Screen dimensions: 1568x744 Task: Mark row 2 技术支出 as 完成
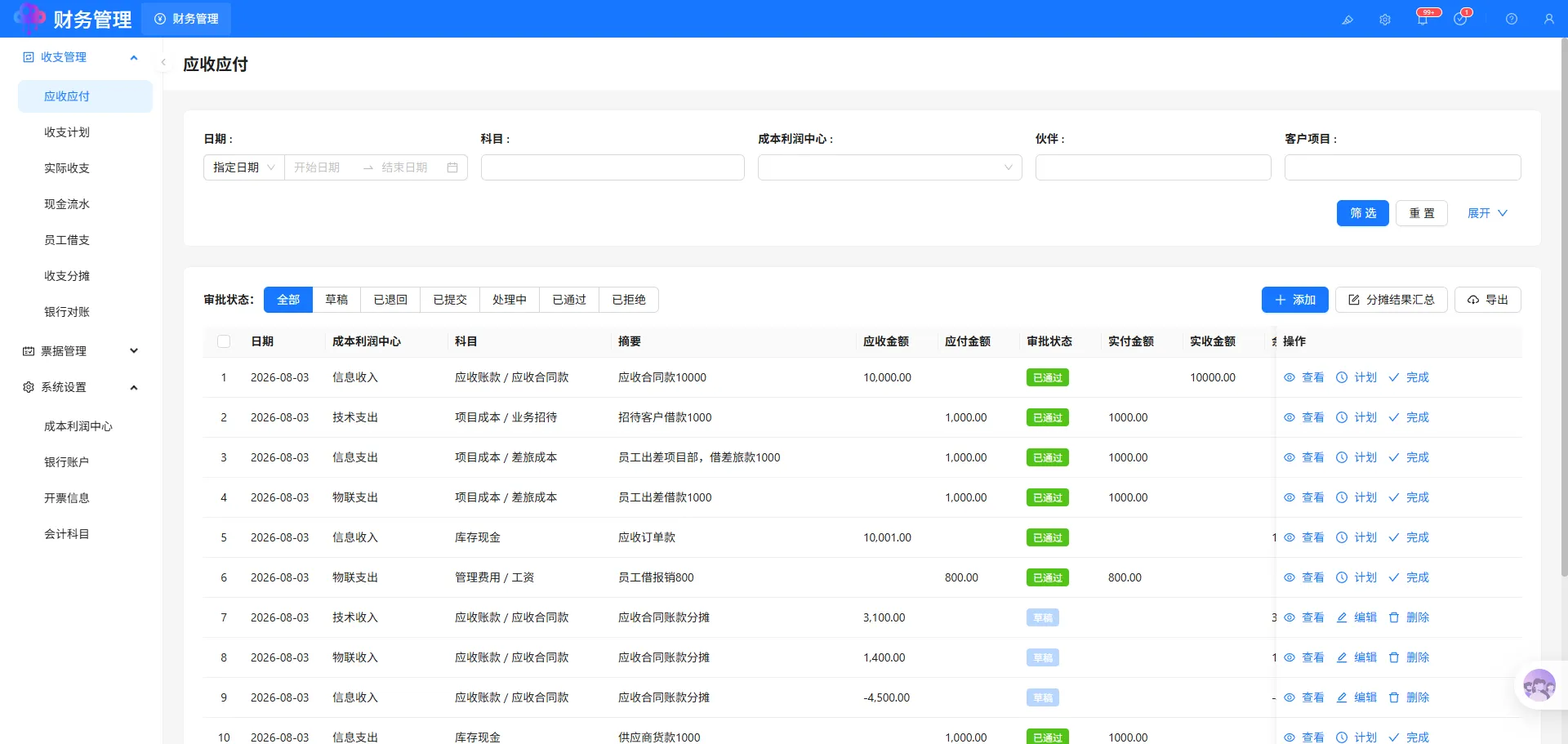point(1409,417)
